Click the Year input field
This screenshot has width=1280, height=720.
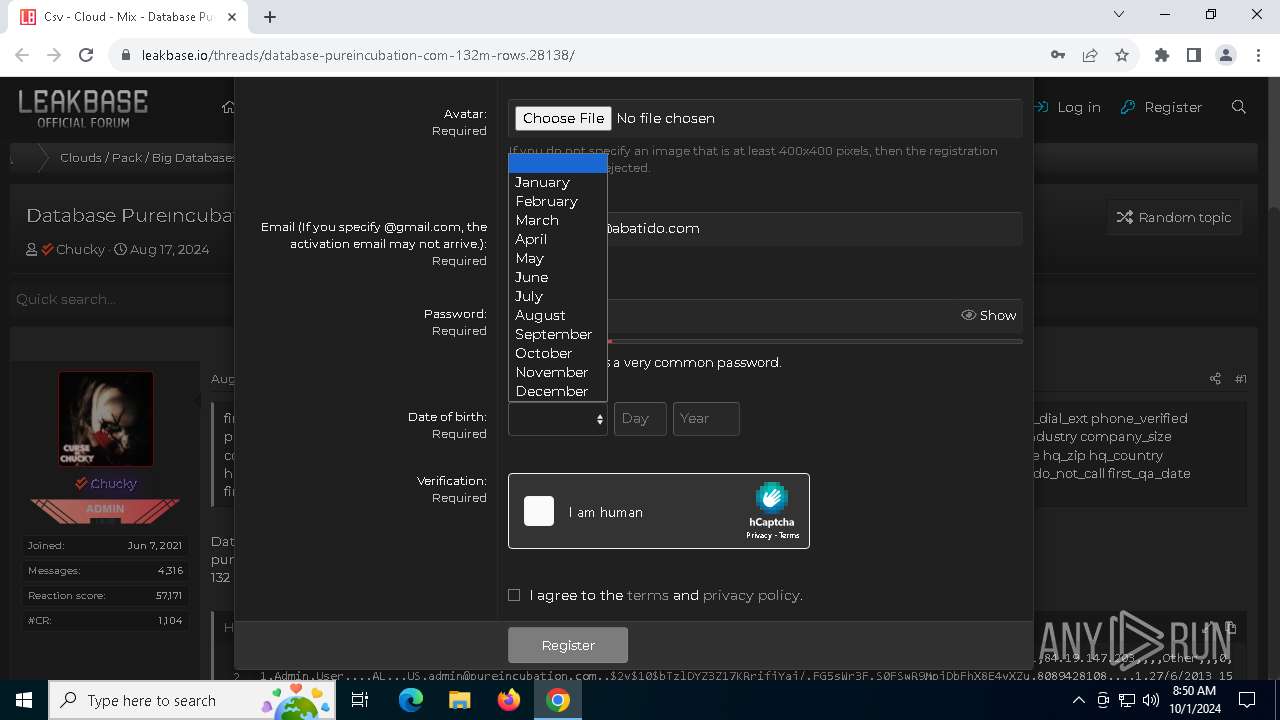[706, 419]
